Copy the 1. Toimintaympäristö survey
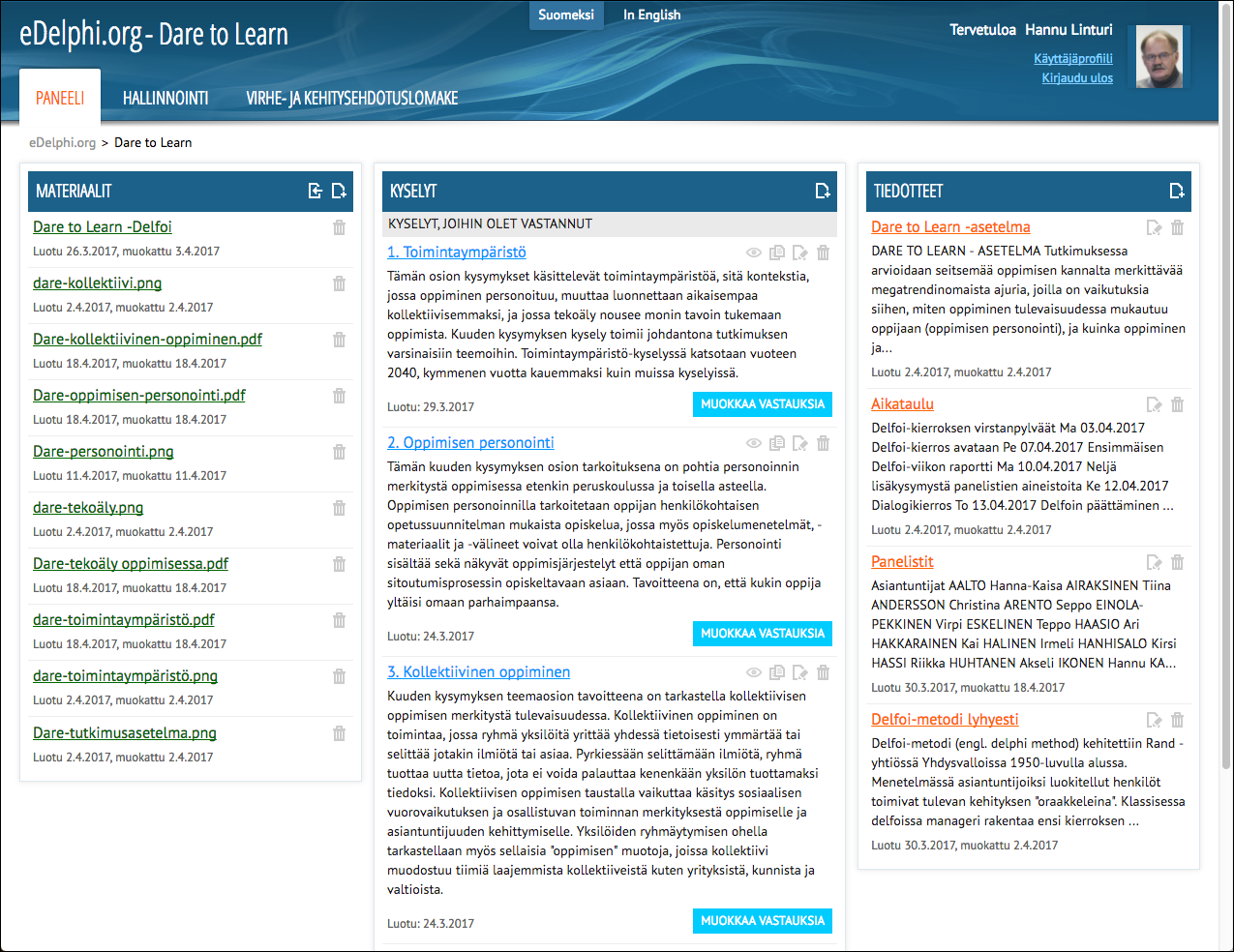Screen dimensions: 1234x952 point(776,253)
